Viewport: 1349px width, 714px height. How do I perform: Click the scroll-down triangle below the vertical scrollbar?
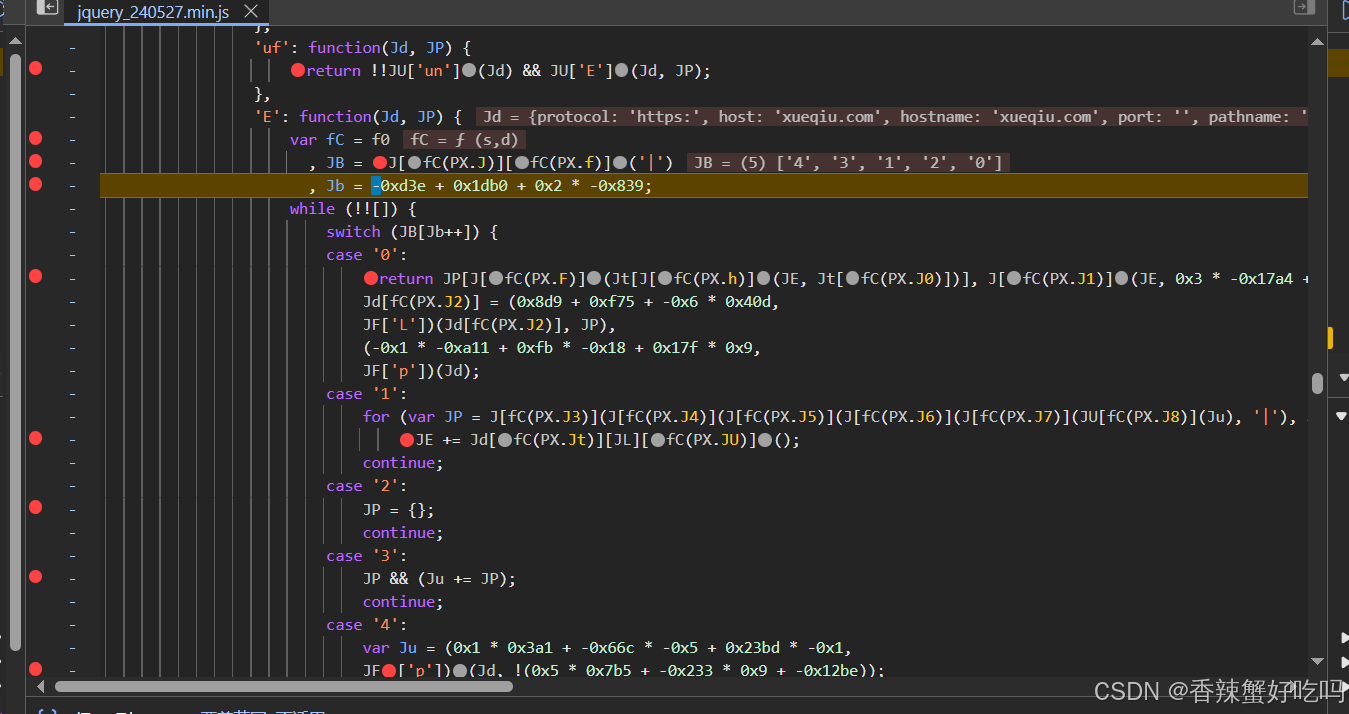(1318, 658)
